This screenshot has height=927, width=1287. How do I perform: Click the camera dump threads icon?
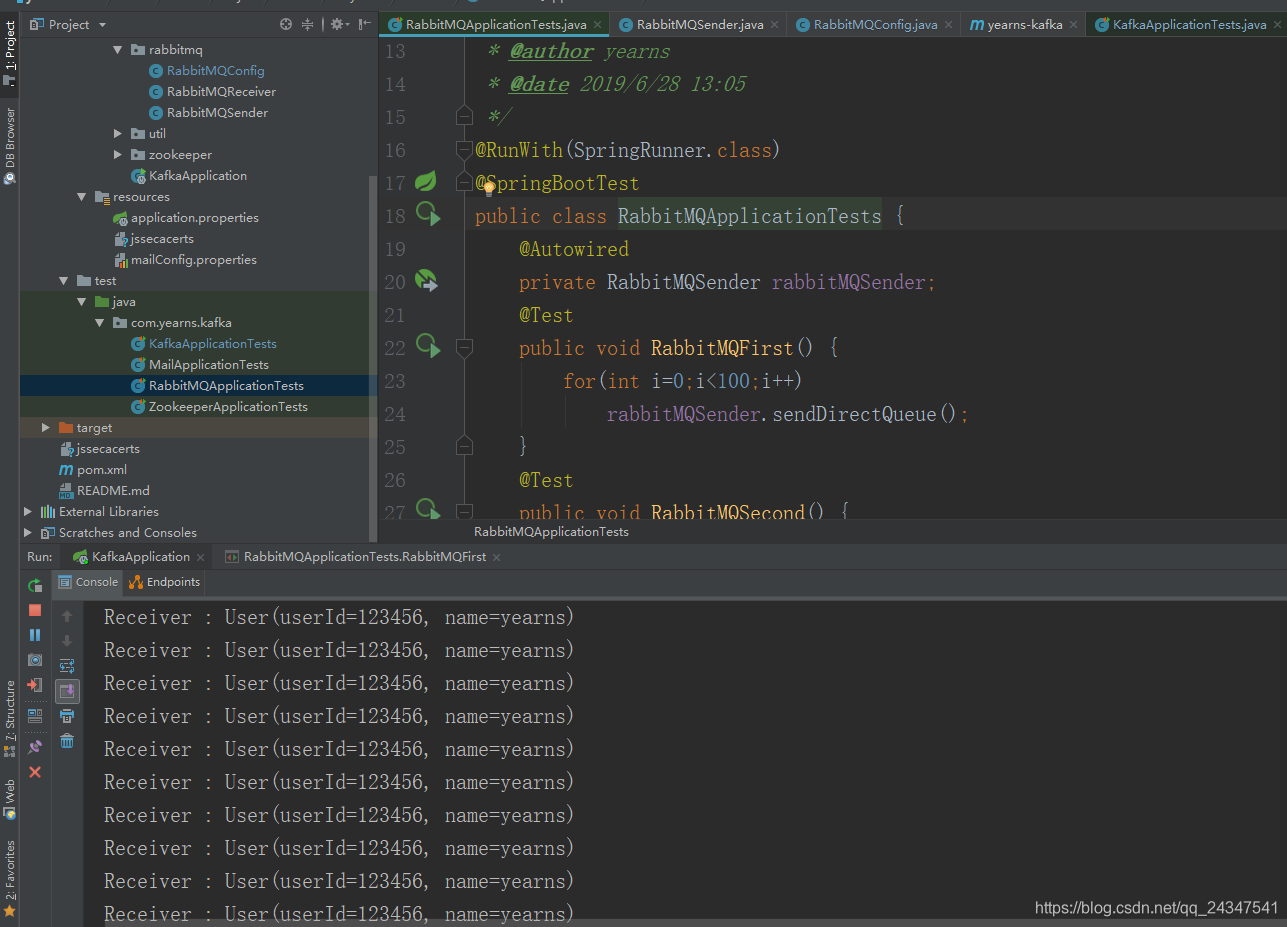click(x=35, y=660)
